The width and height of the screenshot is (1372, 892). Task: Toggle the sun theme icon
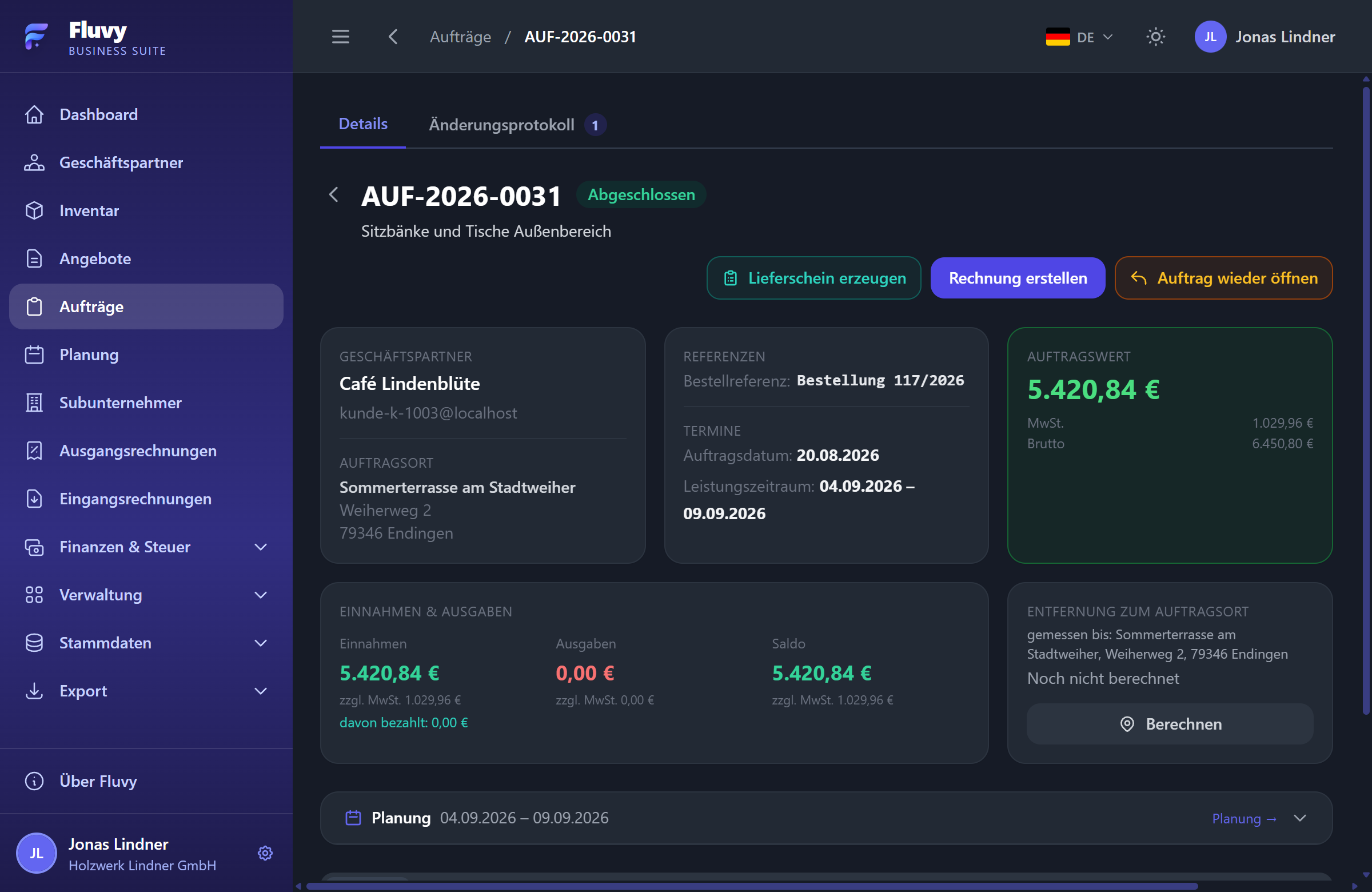point(1155,37)
